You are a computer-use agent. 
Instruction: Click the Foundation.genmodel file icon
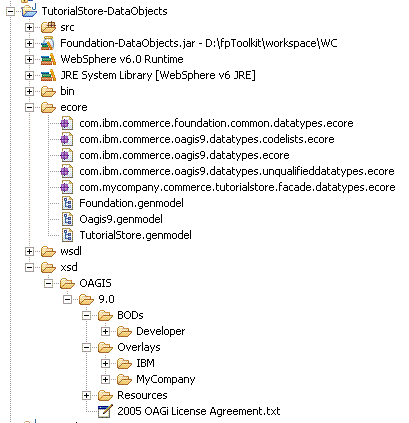click(x=67, y=203)
